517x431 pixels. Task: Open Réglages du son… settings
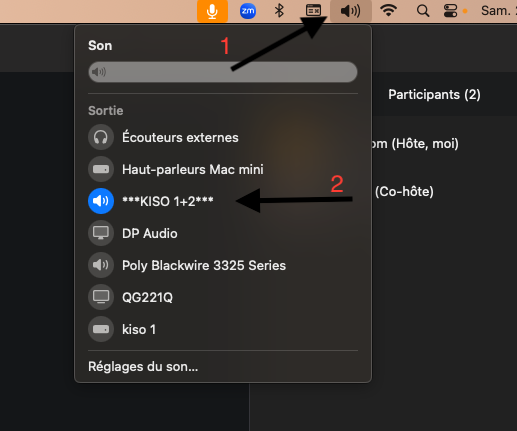pos(143,367)
